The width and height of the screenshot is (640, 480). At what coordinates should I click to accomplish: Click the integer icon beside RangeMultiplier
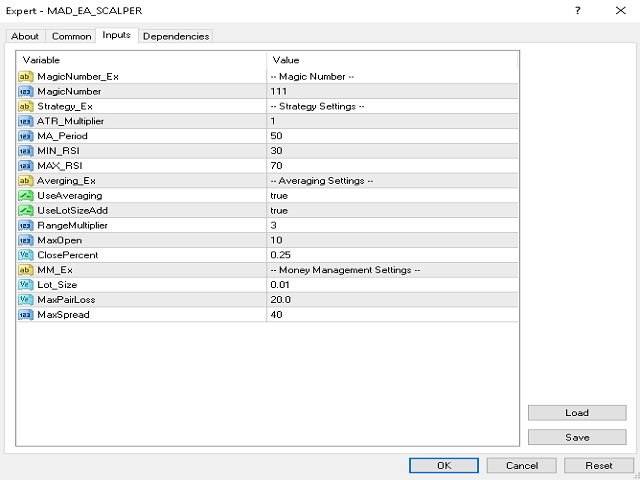click(26, 225)
